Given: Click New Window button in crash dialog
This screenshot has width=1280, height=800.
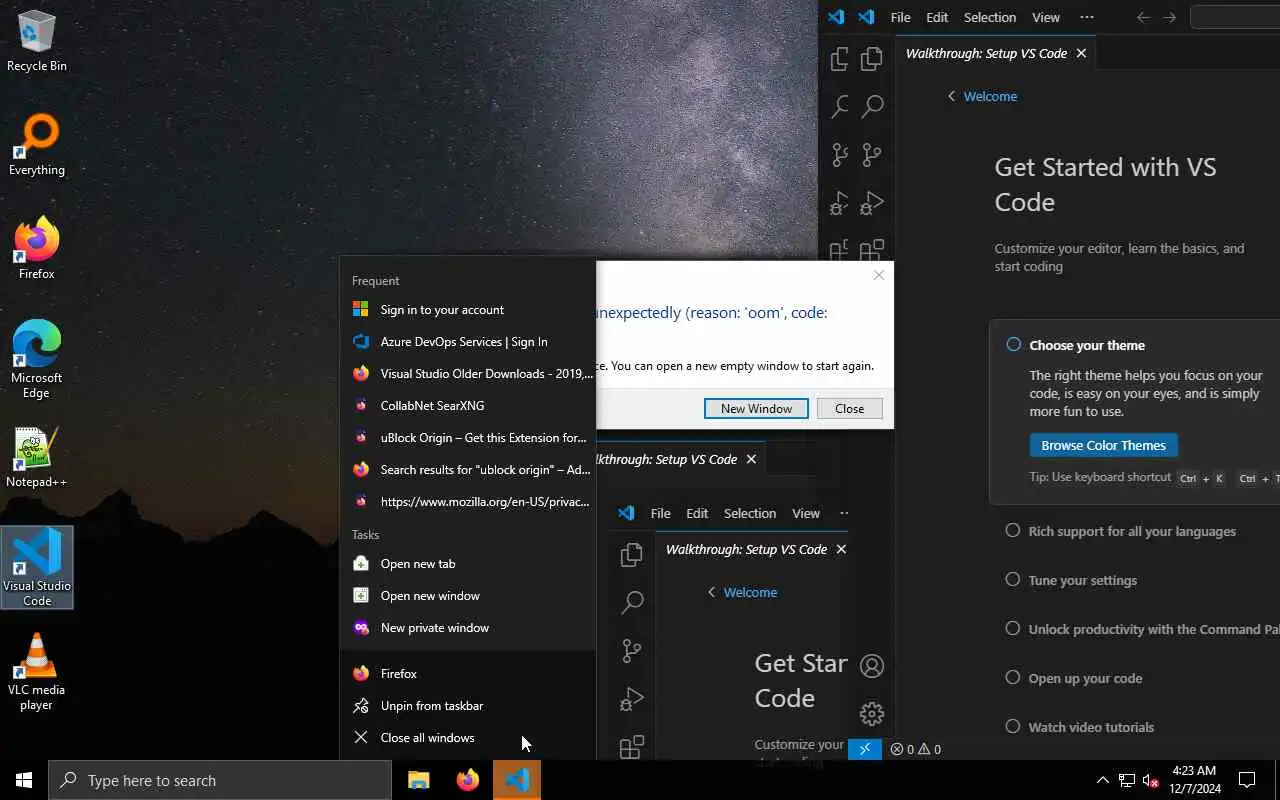Looking at the screenshot, I should pos(756,408).
